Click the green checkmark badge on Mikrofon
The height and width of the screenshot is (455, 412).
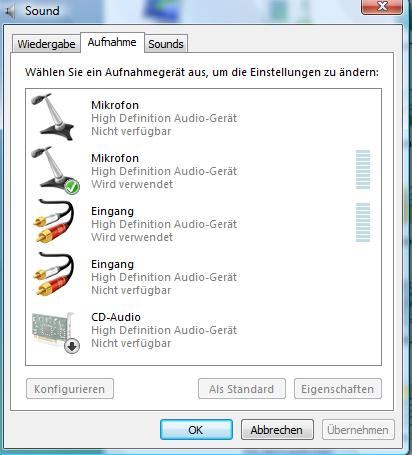[x=72, y=187]
